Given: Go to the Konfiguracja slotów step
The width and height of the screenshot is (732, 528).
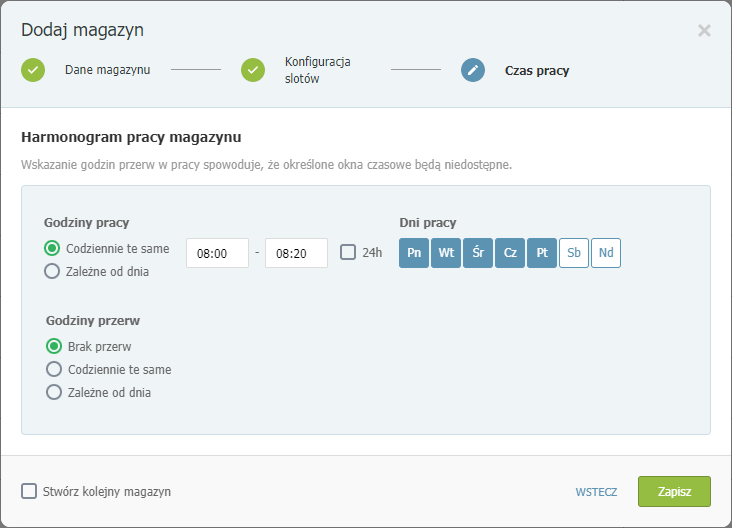Looking at the screenshot, I should [x=317, y=70].
